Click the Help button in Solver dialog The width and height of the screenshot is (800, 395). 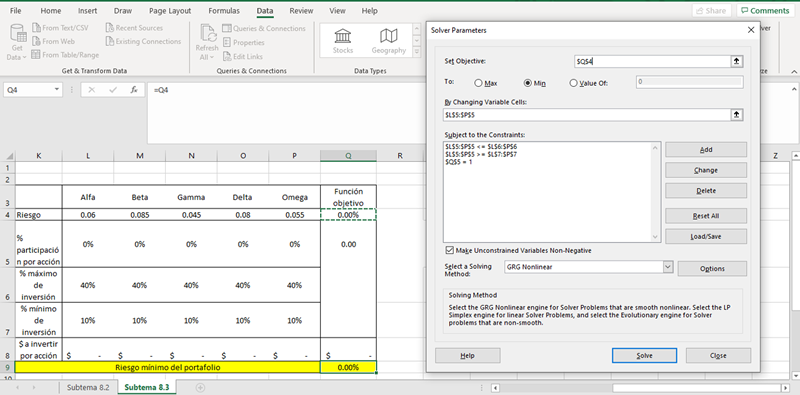point(467,355)
